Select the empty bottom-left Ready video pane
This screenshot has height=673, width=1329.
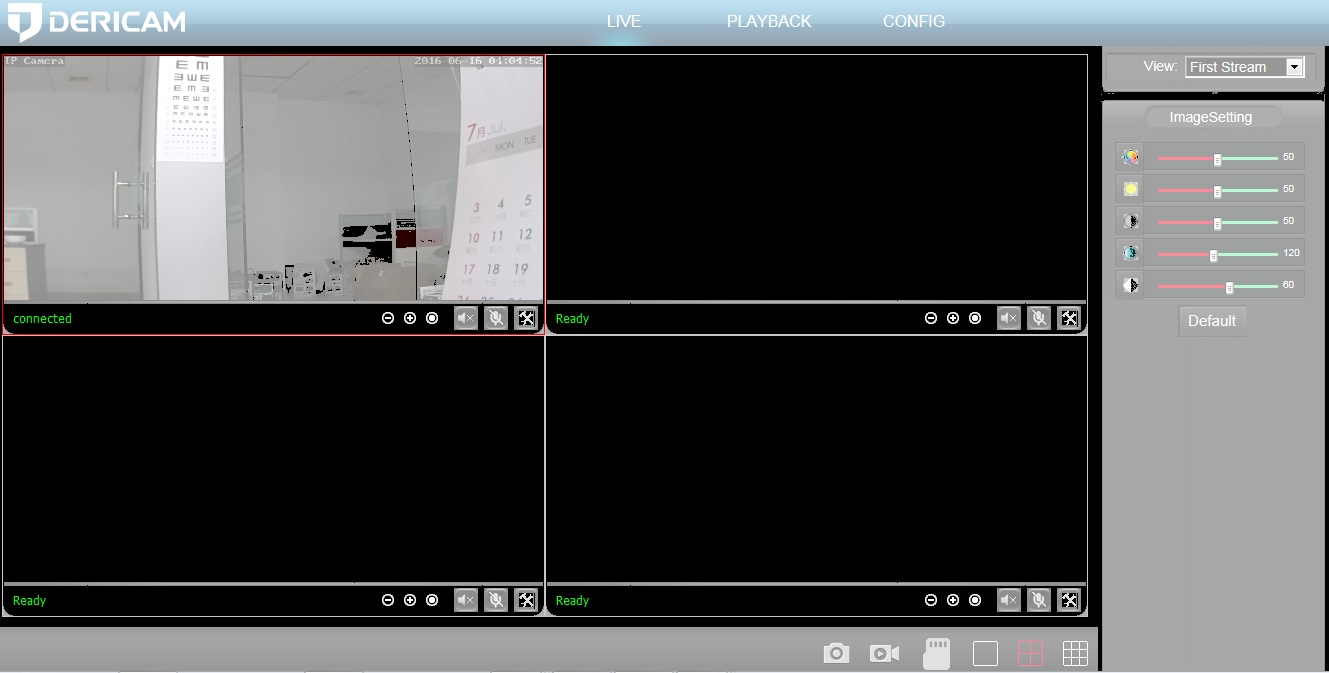[273, 460]
